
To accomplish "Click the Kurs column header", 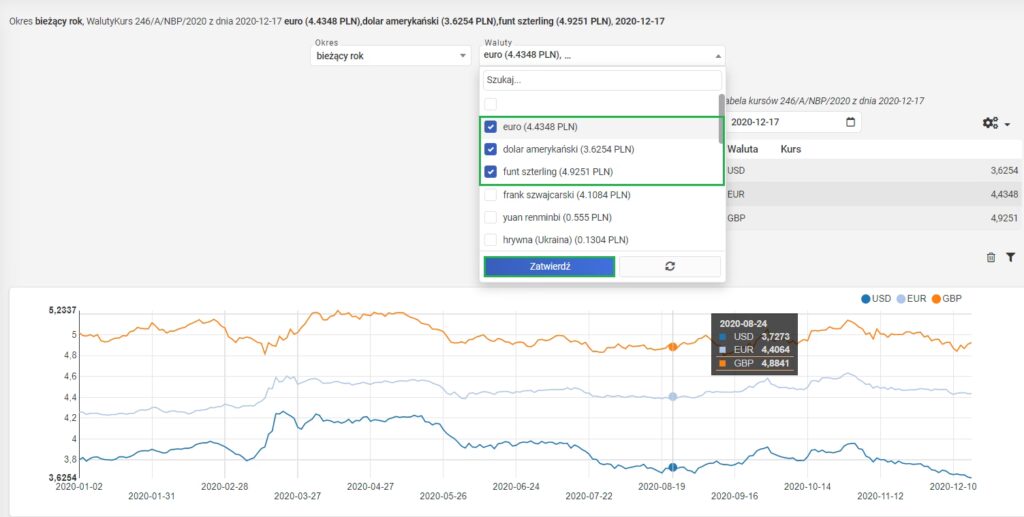I will coord(791,149).
